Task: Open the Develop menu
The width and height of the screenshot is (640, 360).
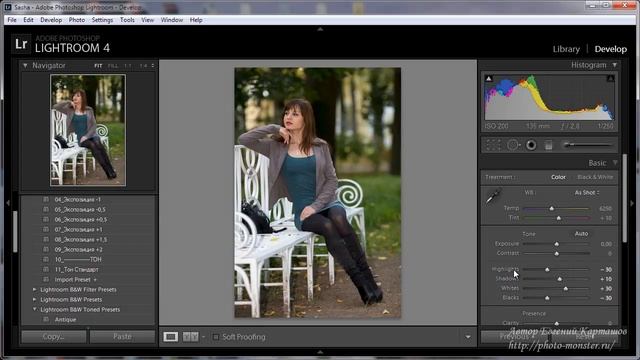Action: 51,20
